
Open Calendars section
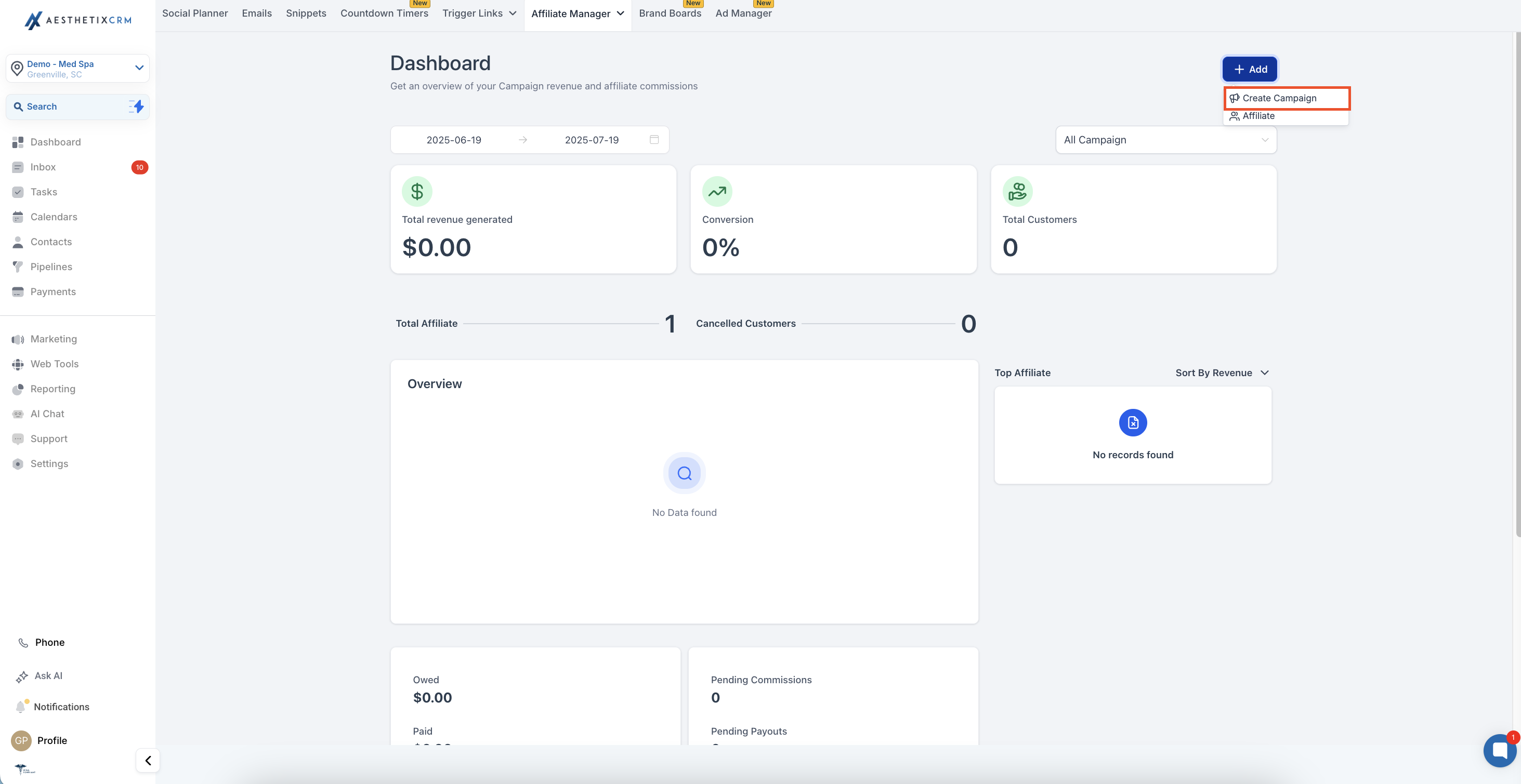(x=54, y=217)
